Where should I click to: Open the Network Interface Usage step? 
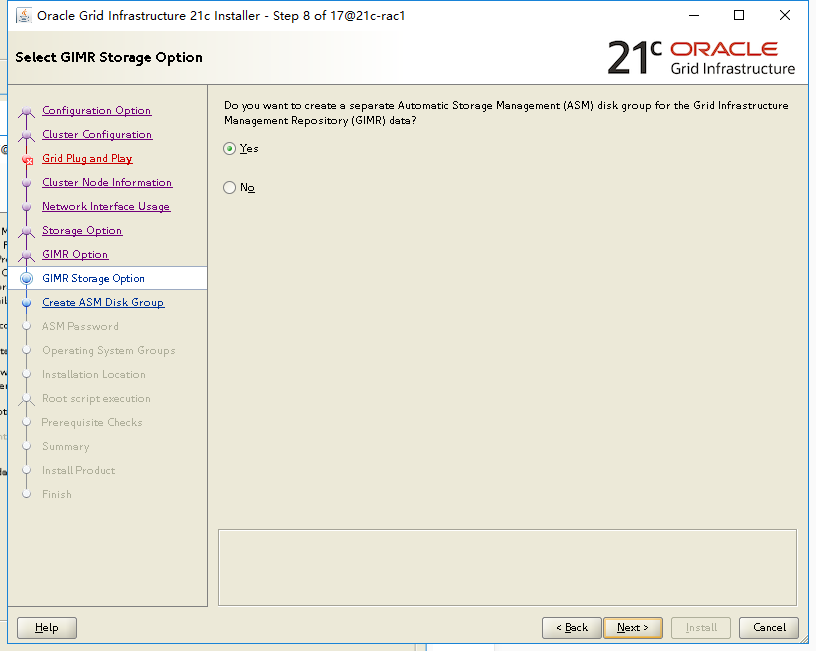(106, 206)
